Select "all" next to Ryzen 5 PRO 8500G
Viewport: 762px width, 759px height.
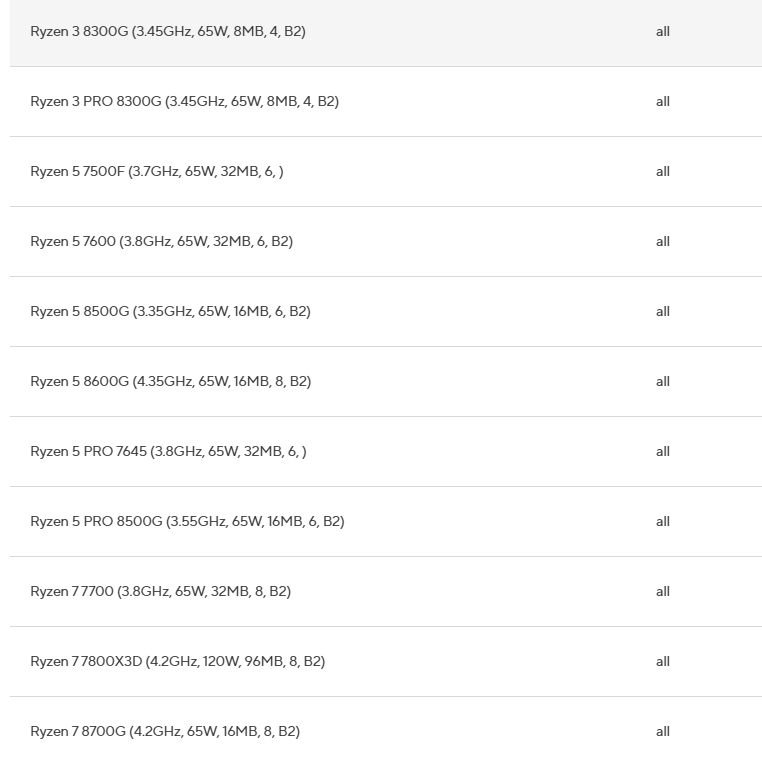pos(663,521)
